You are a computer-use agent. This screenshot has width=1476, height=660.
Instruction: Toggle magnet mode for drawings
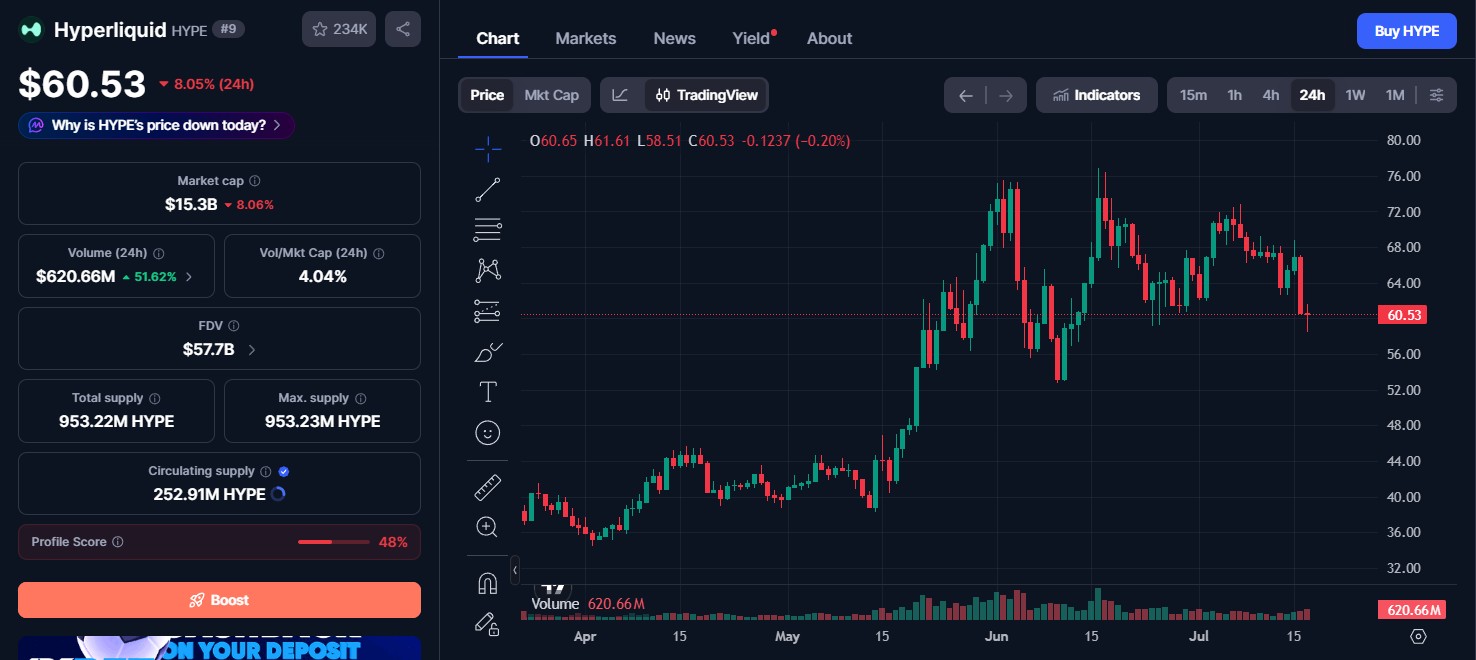click(488, 583)
